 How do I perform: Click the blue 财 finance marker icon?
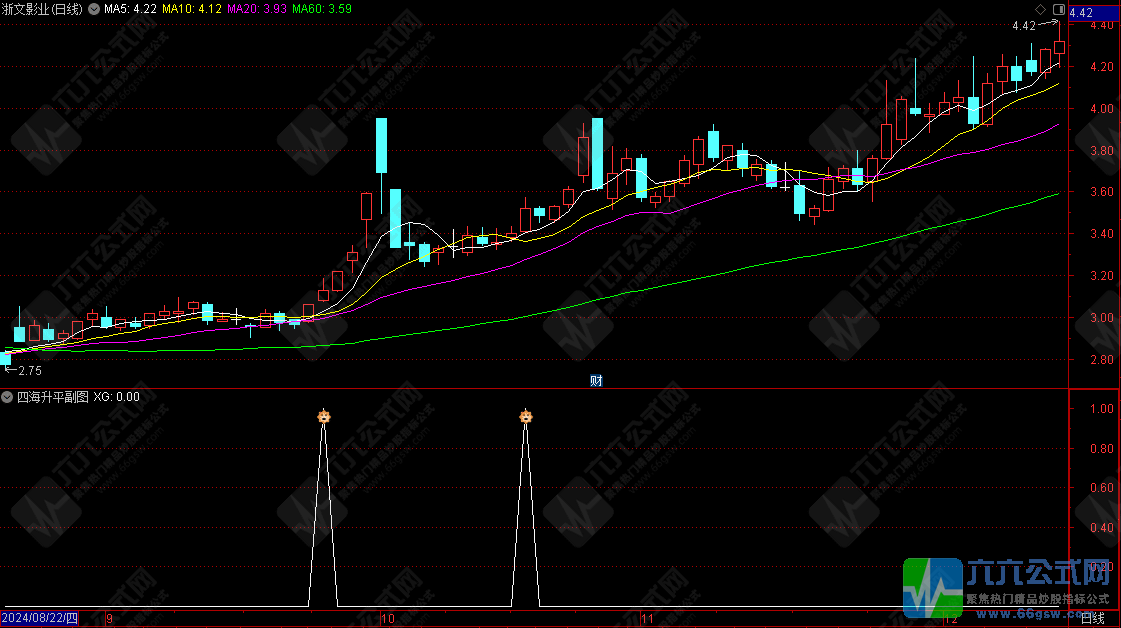point(596,380)
